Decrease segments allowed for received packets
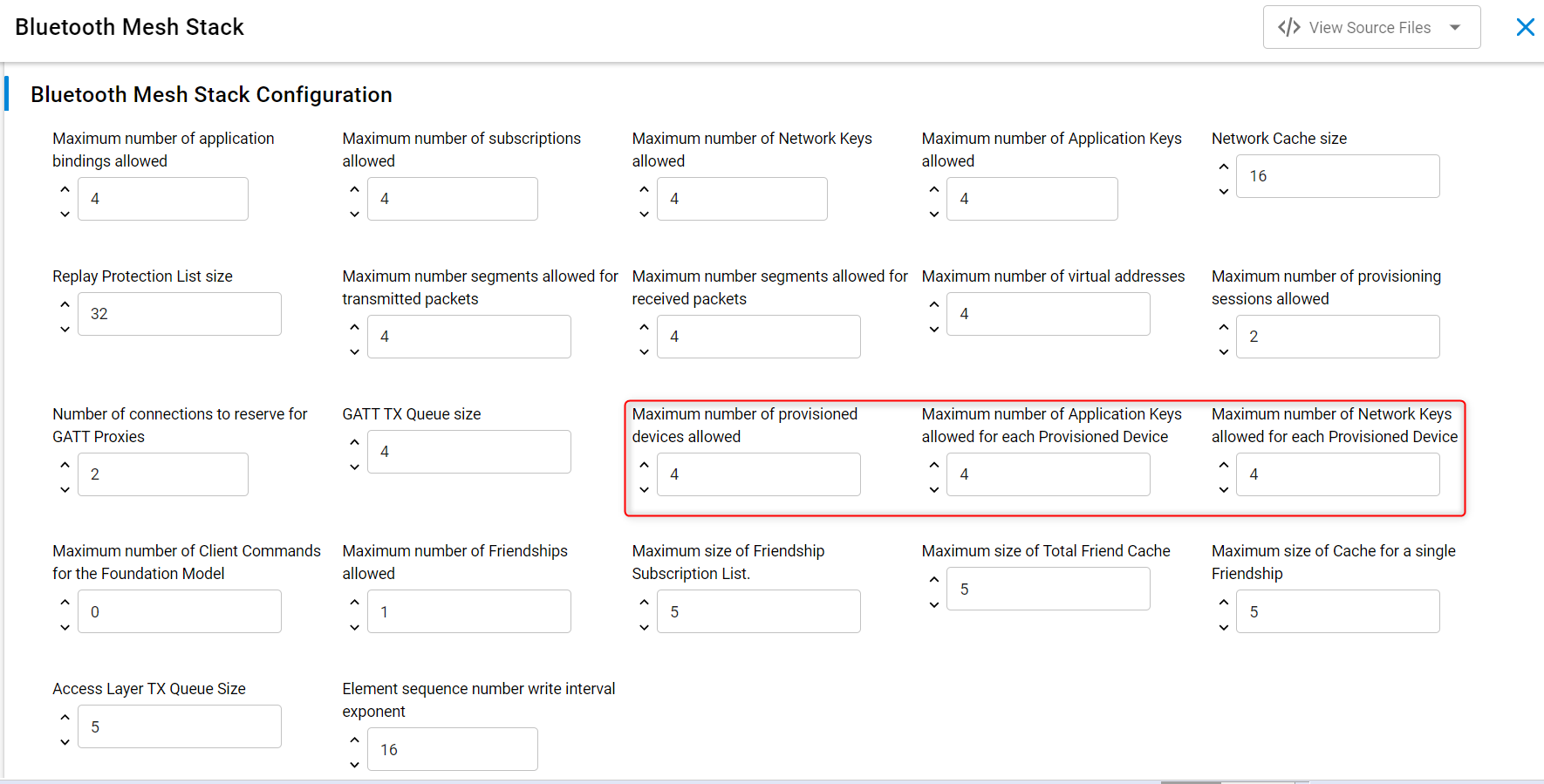 pos(644,351)
